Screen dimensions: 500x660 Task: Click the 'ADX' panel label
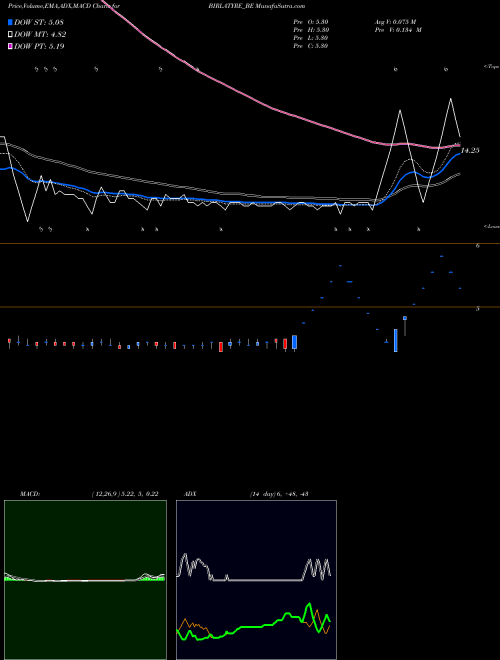pyautogui.click(x=190, y=494)
